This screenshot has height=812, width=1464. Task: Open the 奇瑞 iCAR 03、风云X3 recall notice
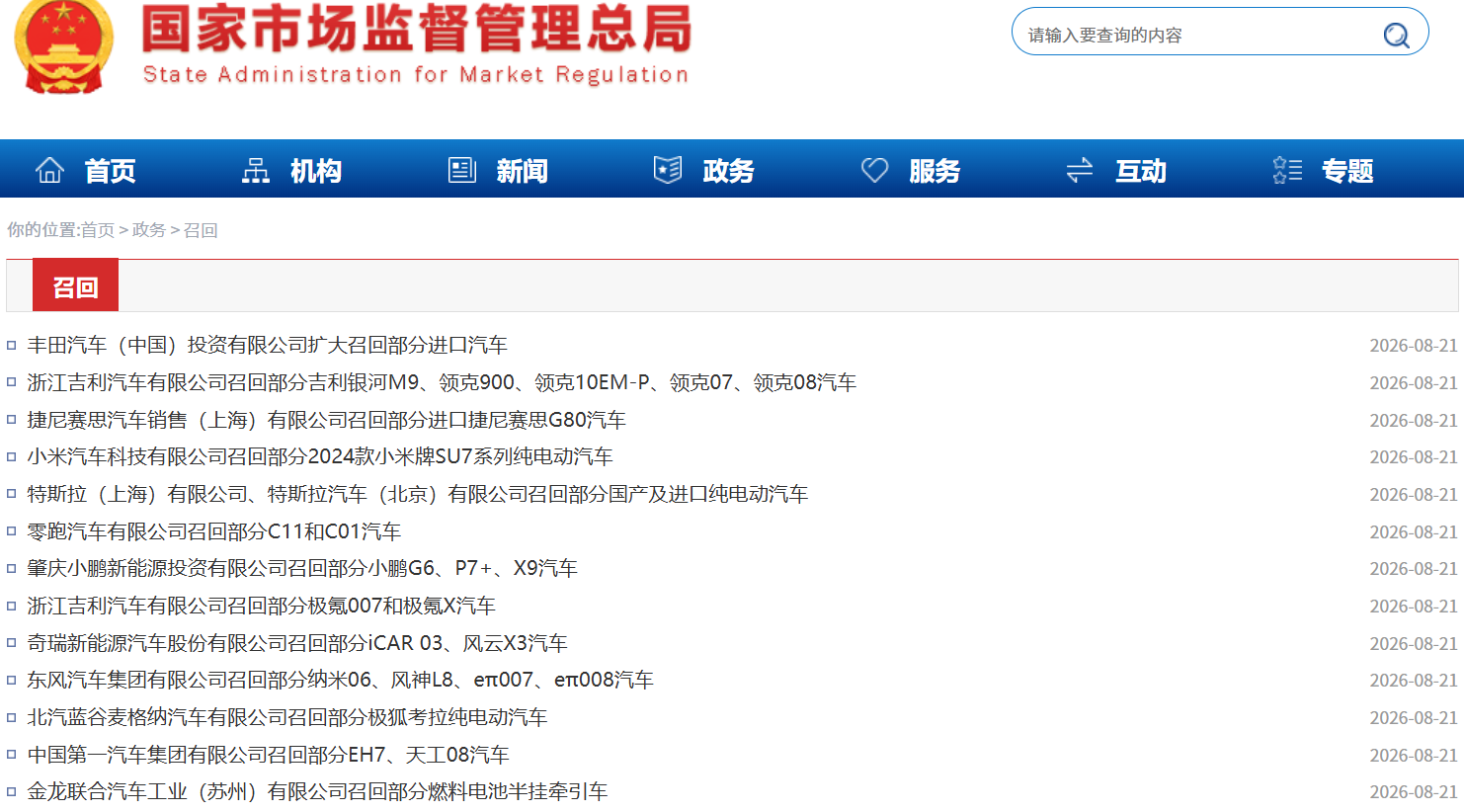[297, 643]
